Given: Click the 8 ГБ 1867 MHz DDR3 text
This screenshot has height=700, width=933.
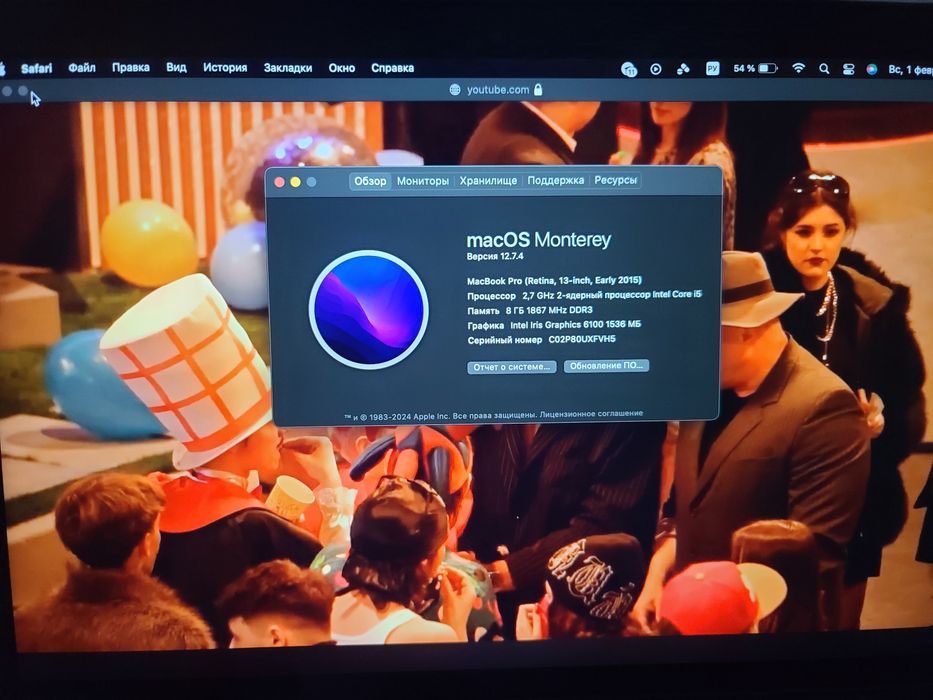Looking at the screenshot, I should 549,310.
